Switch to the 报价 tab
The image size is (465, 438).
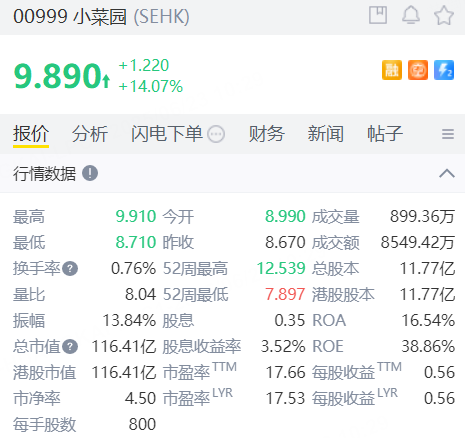pos(31,134)
